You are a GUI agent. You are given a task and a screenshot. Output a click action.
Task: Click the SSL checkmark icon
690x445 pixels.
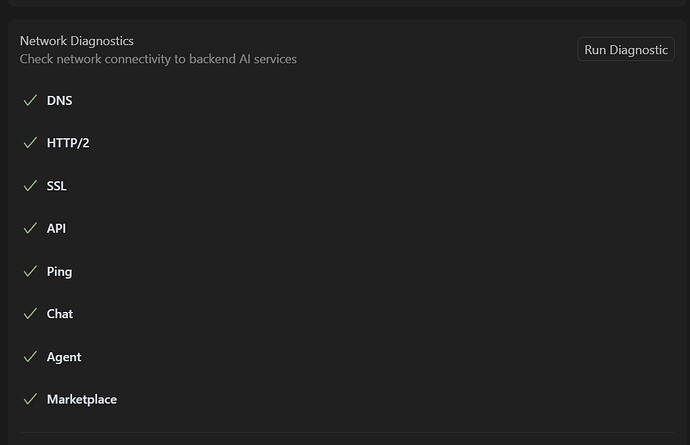pyautogui.click(x=30, y=186)
